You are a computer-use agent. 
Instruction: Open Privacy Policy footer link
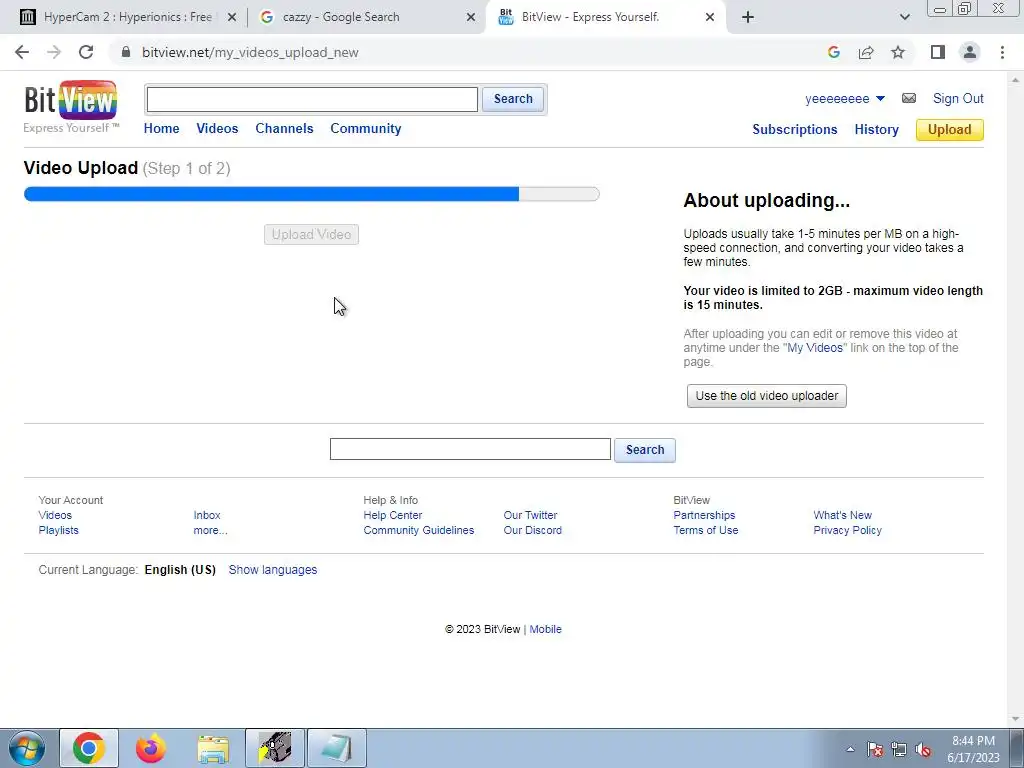click(x=847, y=530)
